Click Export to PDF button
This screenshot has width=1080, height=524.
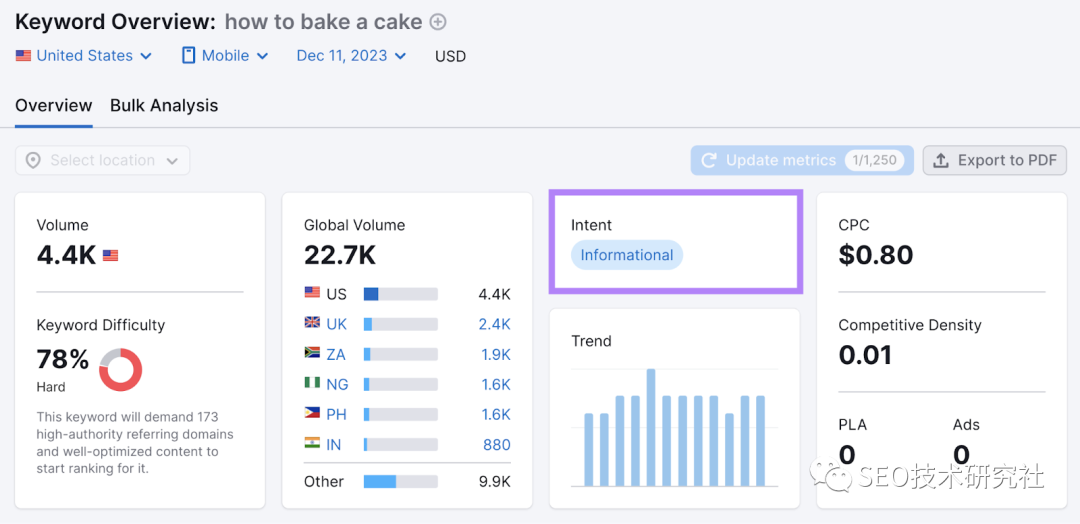coord(994,160)
